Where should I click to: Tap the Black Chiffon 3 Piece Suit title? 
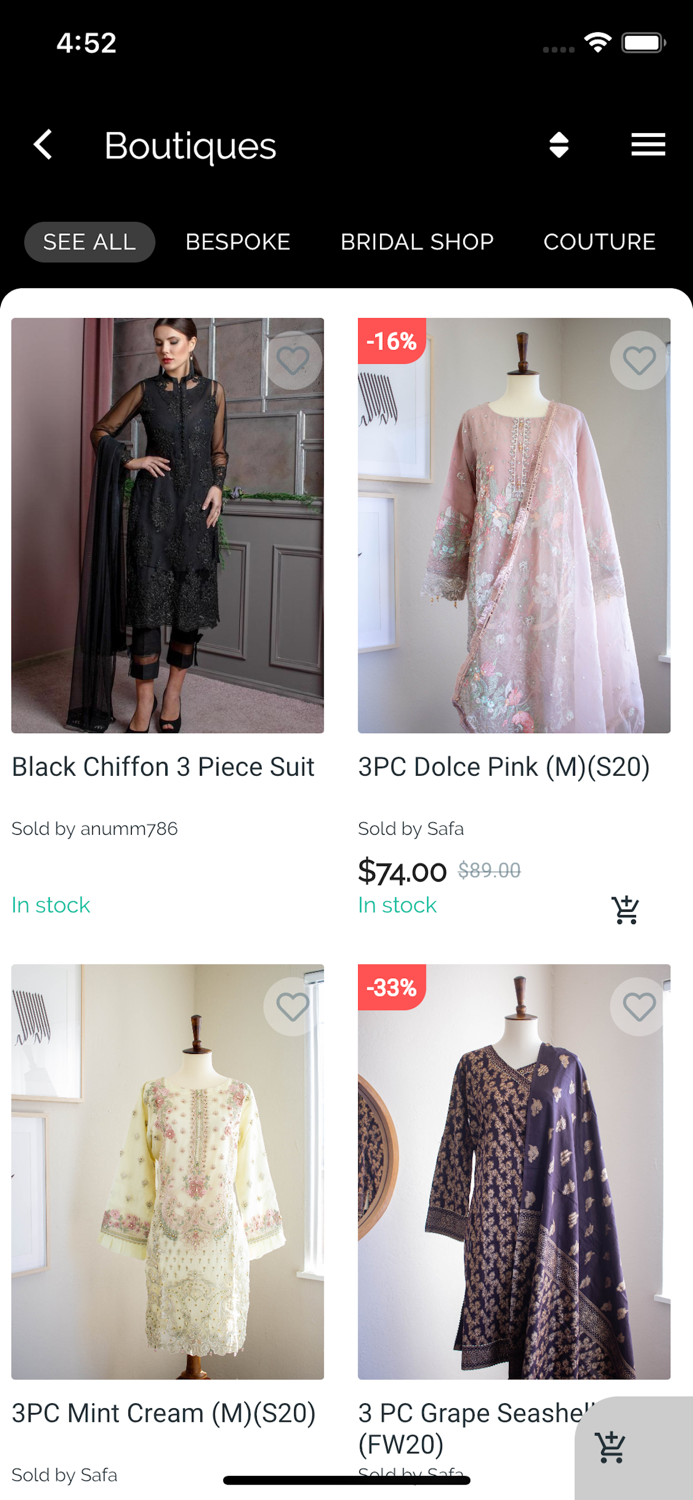163,767
